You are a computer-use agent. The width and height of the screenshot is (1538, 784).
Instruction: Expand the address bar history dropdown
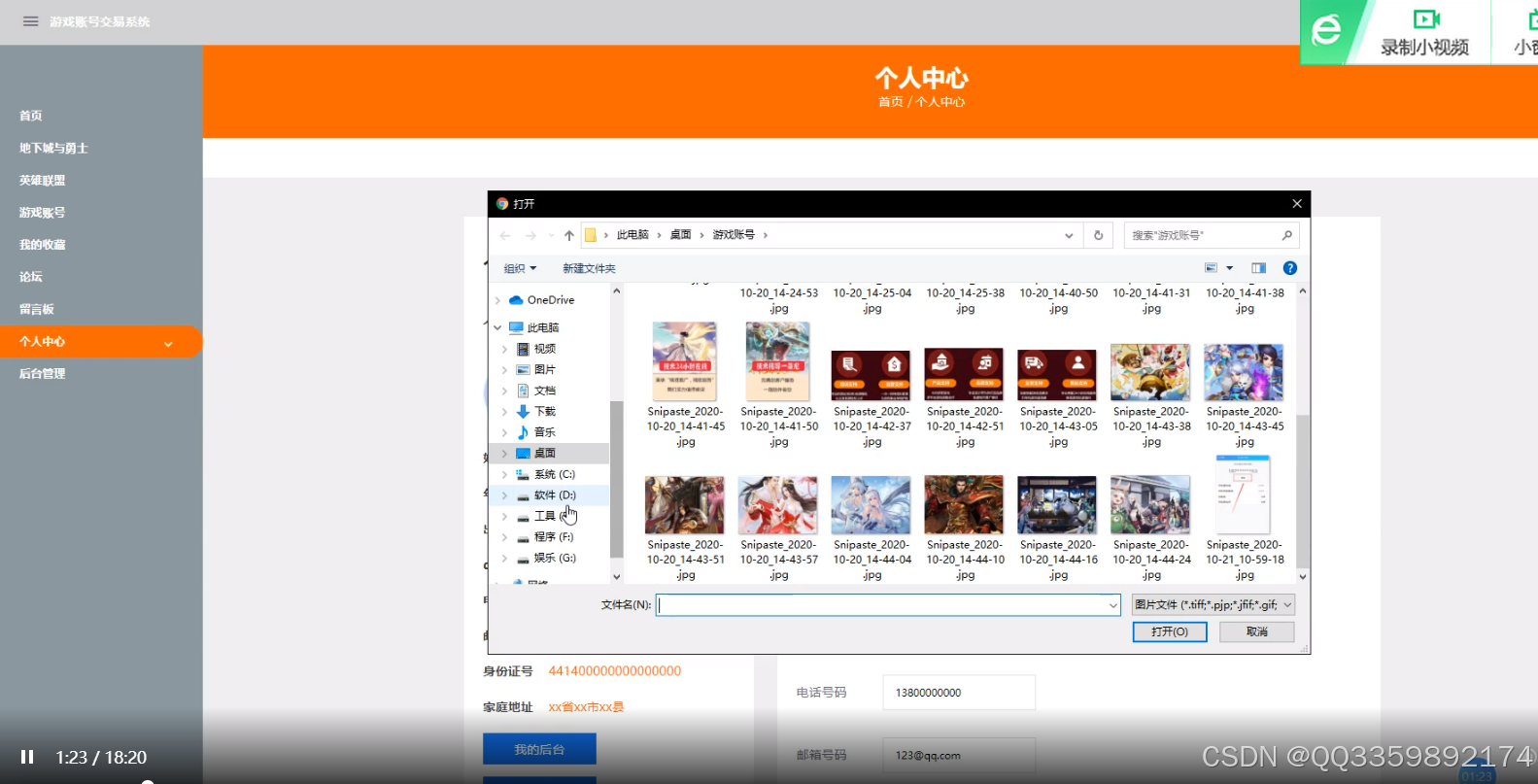[1069, 235]
